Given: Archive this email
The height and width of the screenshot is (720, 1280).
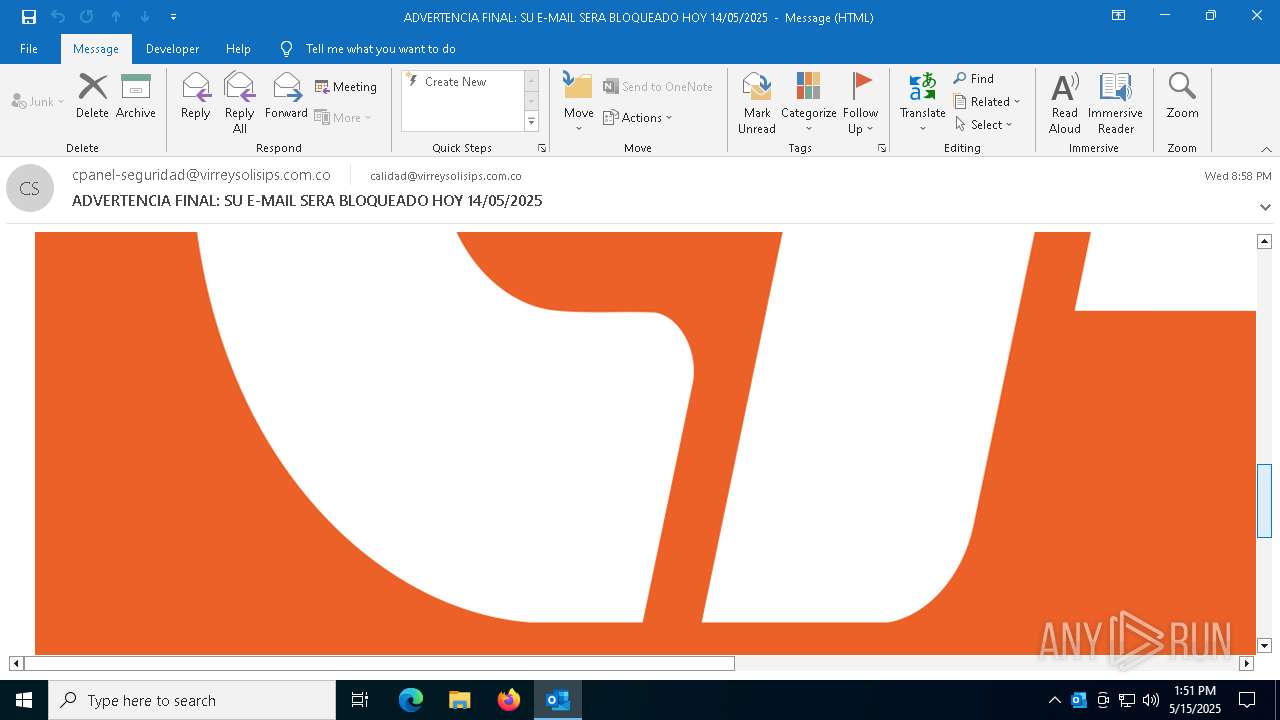Looking at the screenshot, I should (136, 96).
